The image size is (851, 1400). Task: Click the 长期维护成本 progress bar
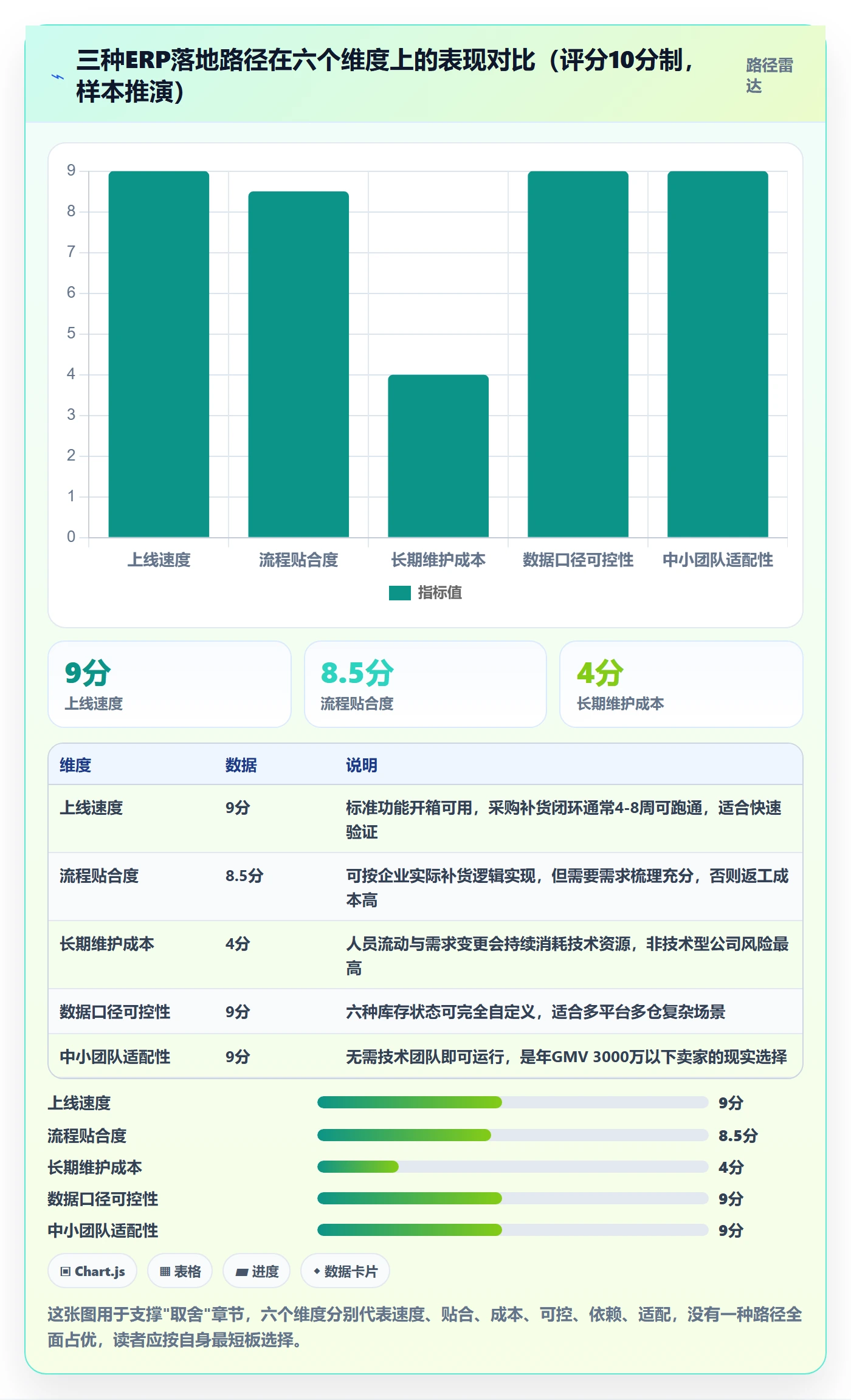point(513,1167)
